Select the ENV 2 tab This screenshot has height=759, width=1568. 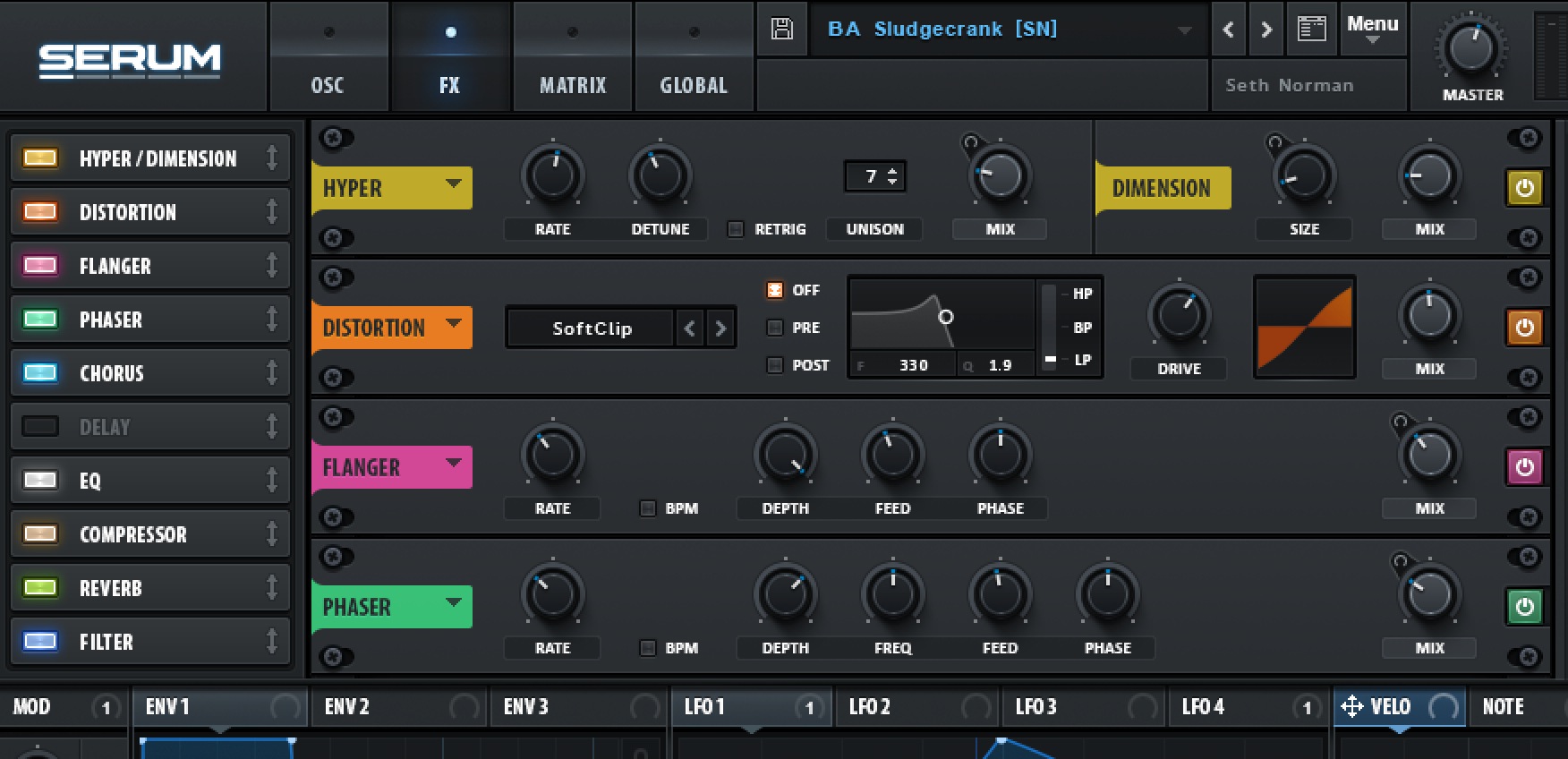398,707
